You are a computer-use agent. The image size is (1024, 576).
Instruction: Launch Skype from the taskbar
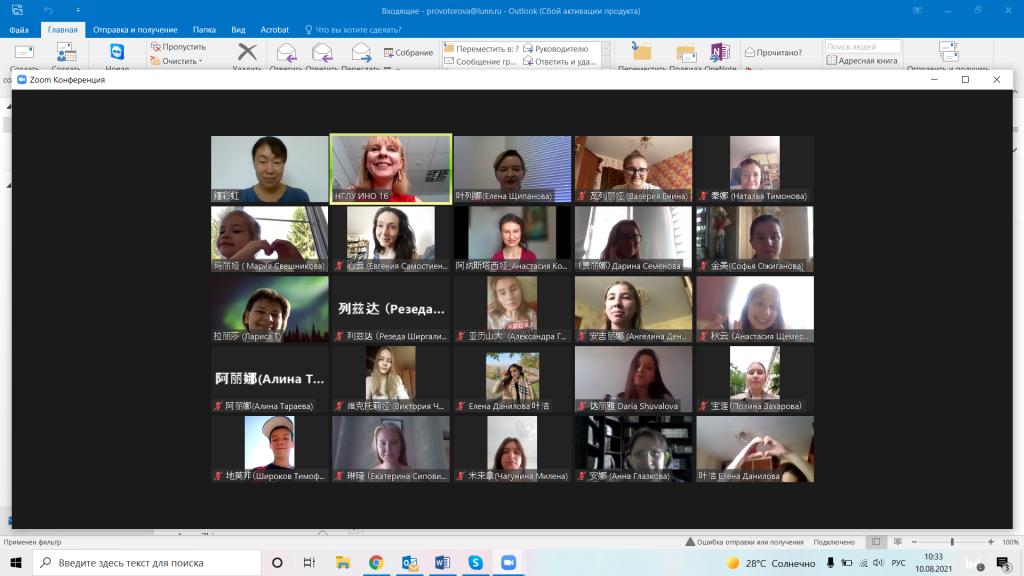(475, 562)
